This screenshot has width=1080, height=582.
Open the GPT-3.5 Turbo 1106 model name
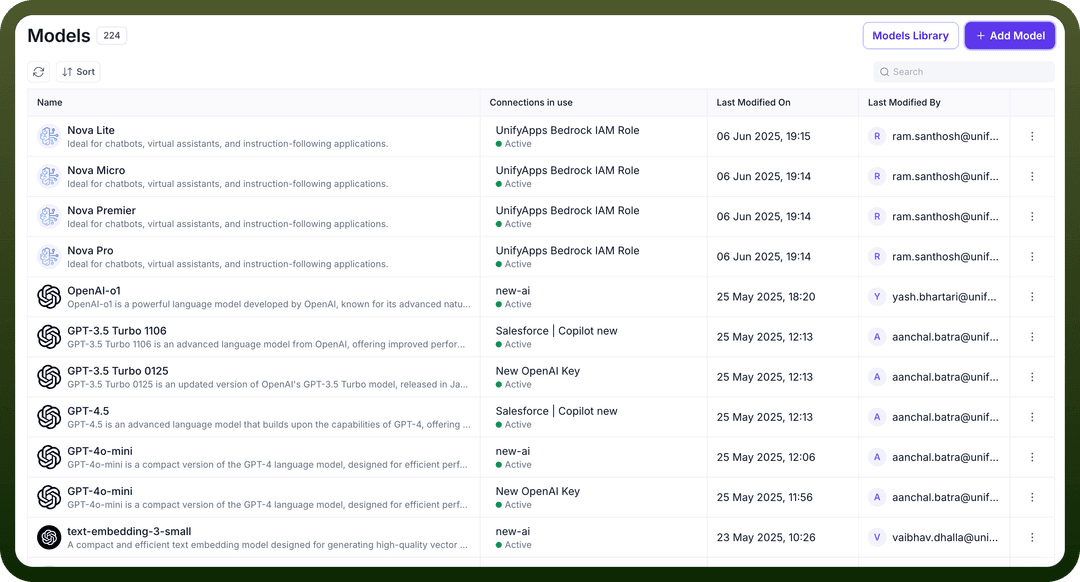pyautogui.click(x=117, y=331)
